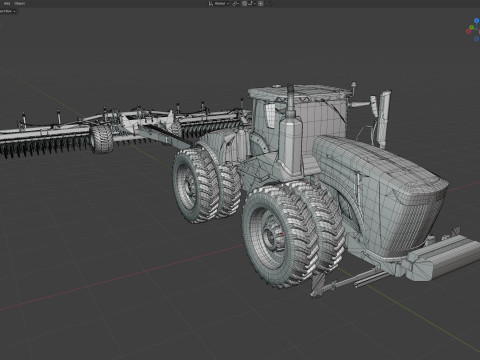Open the Add menu in the viewport header
The width and height of the screenshot is (480, 360).
click(7, 4)
